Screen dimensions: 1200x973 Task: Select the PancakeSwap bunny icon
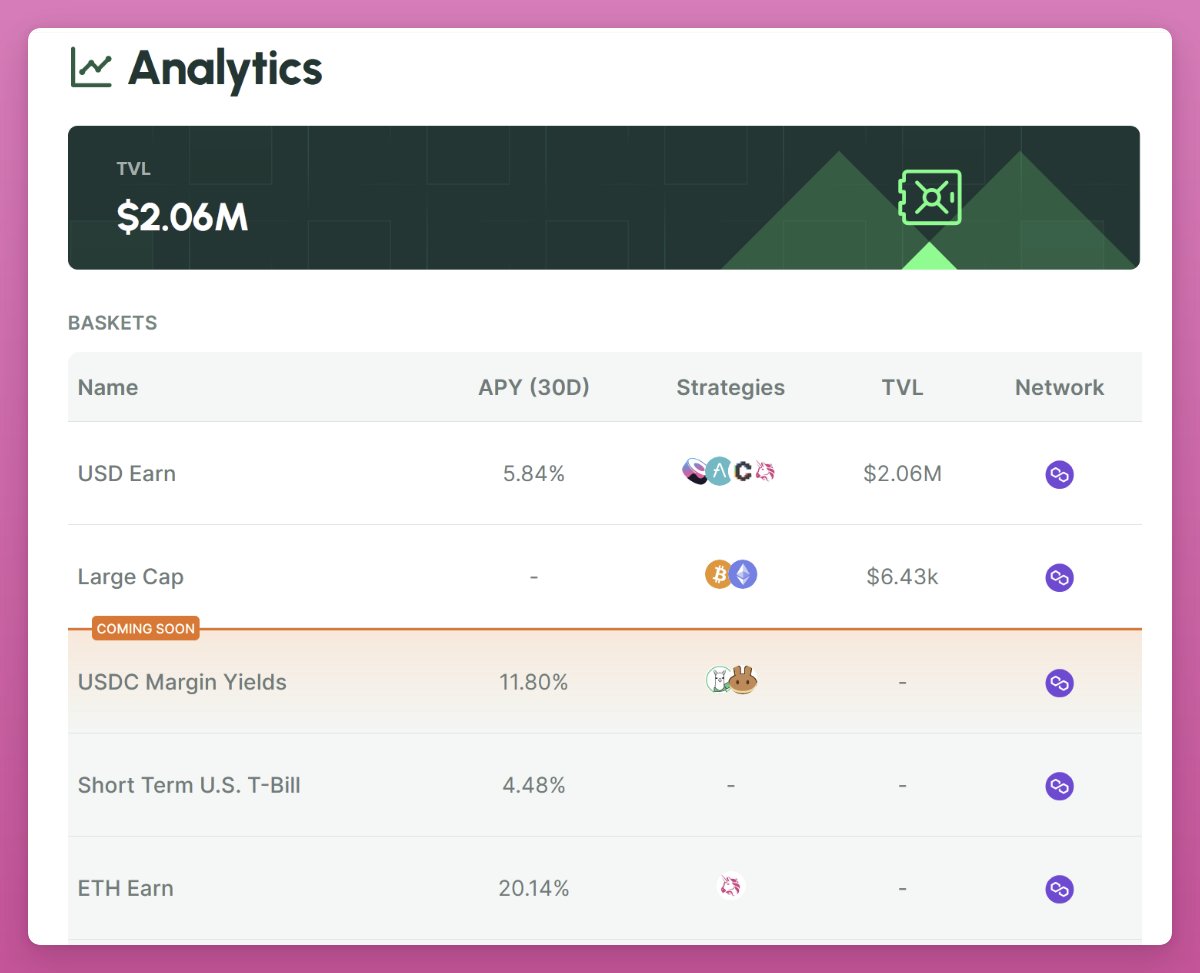click(742, 681)
